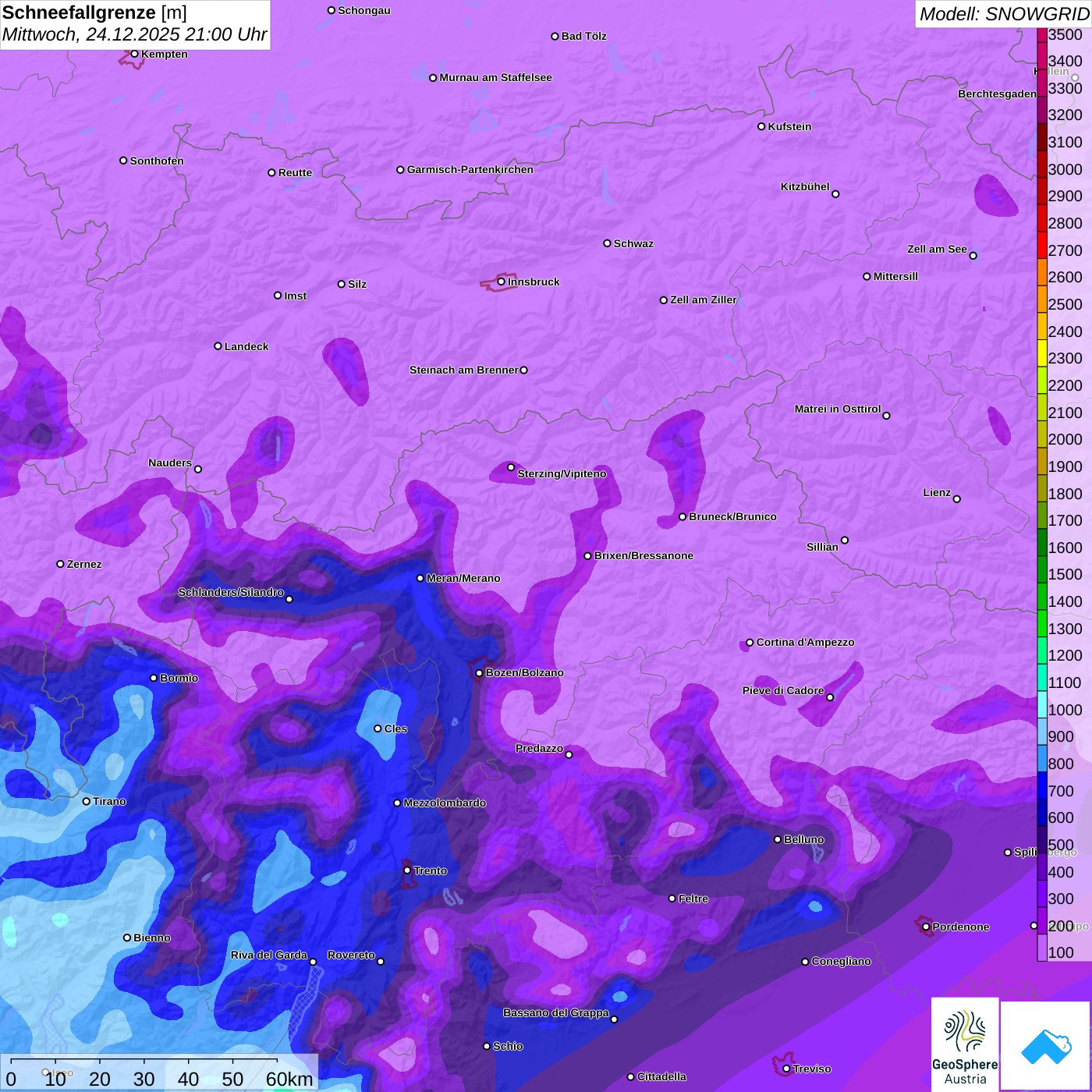Click the 'Matrei in Osttirol' label

[x=838, y=409]
